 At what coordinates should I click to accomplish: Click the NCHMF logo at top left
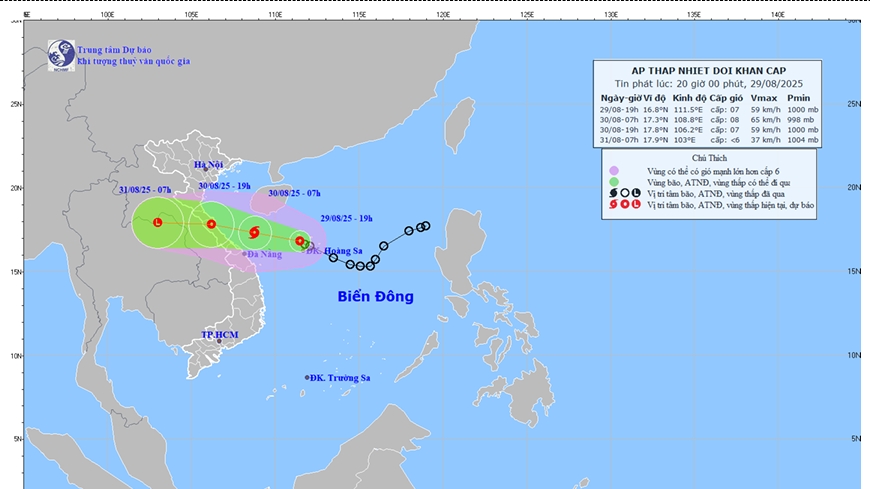pyautogui.click(x=61, y=53)
